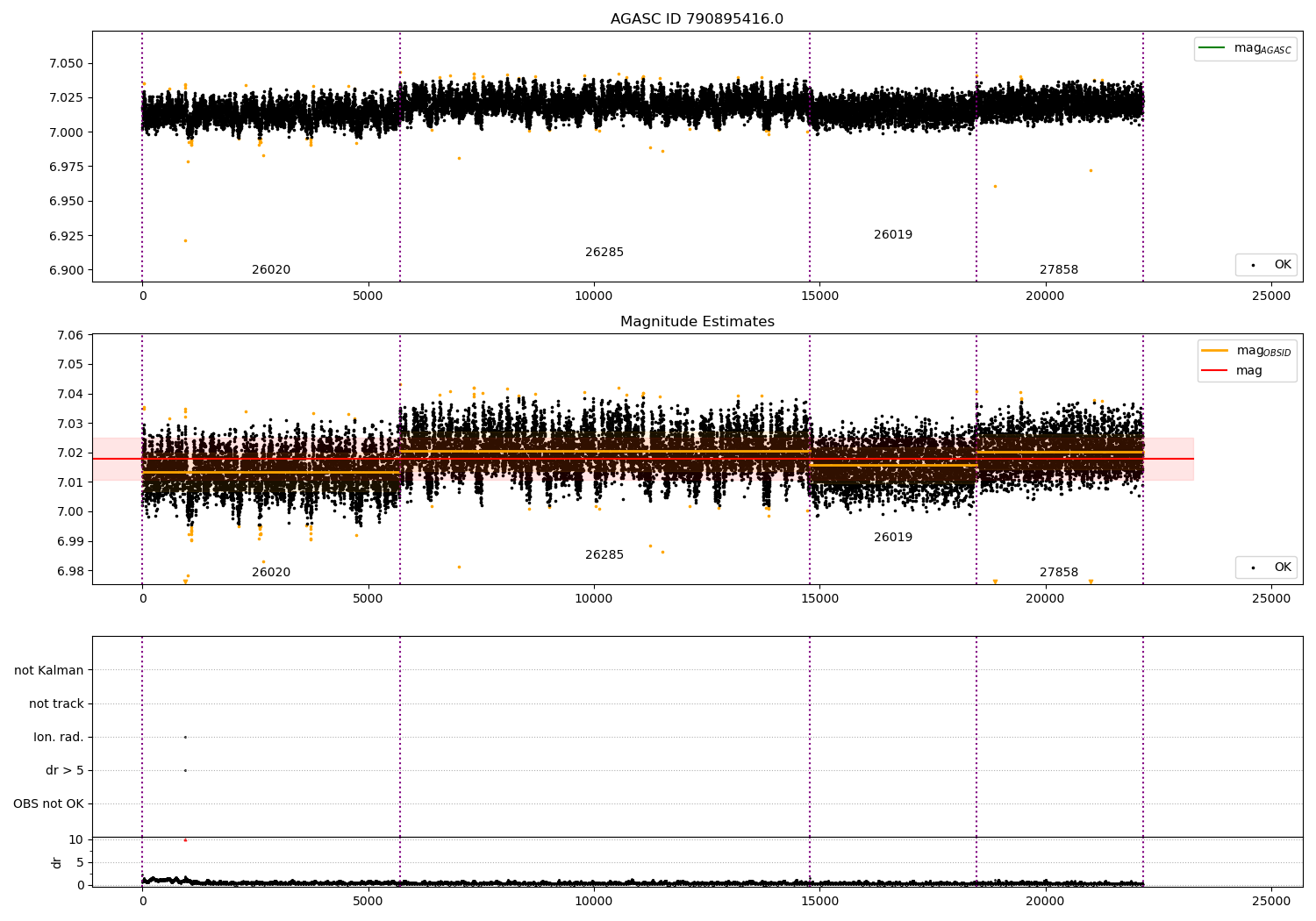
Task: Select the mag OBSID legend entry
Action: pyautogui.click(x=1247, y=351)
